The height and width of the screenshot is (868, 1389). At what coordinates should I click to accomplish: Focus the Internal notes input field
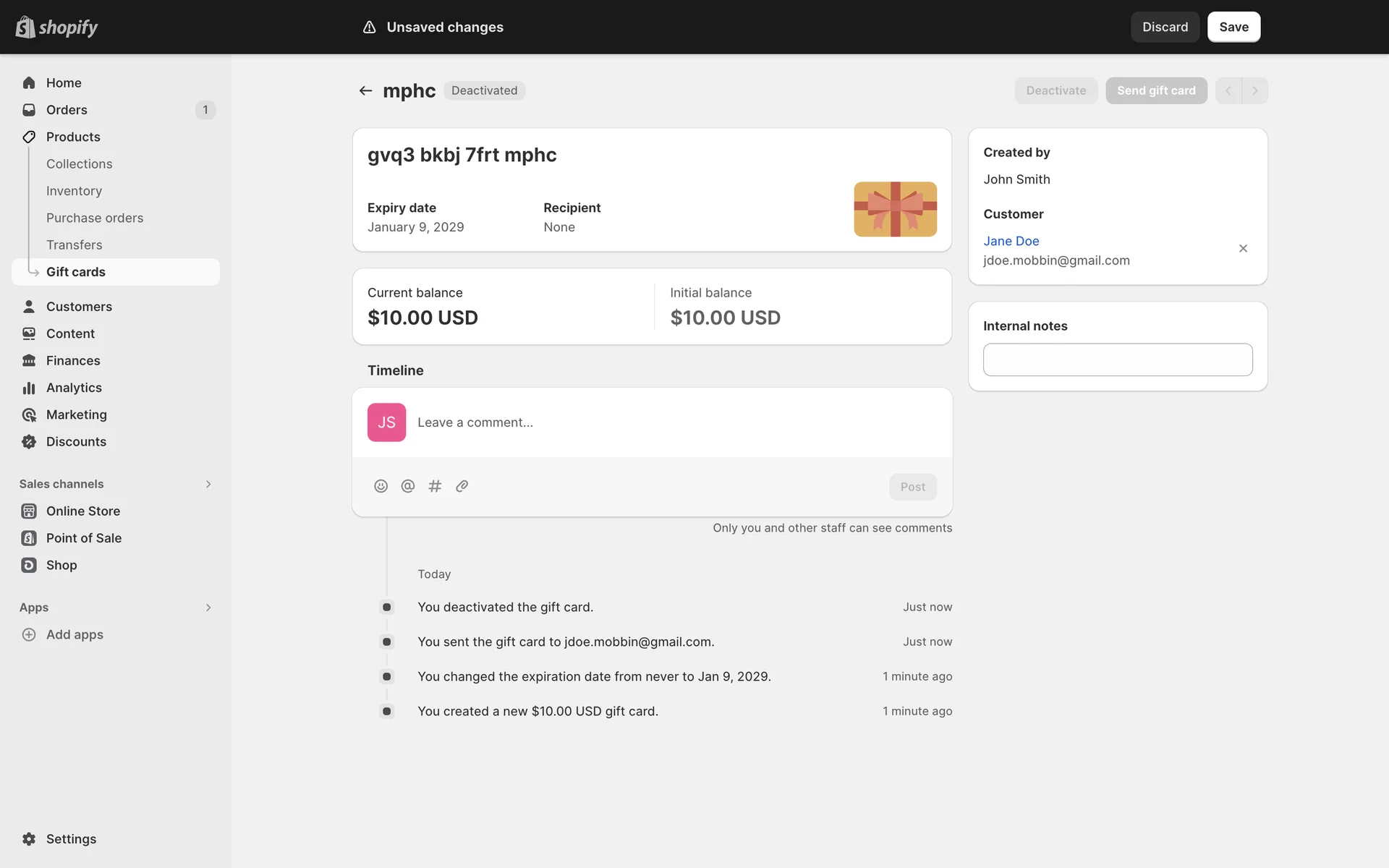(1117, 359)
